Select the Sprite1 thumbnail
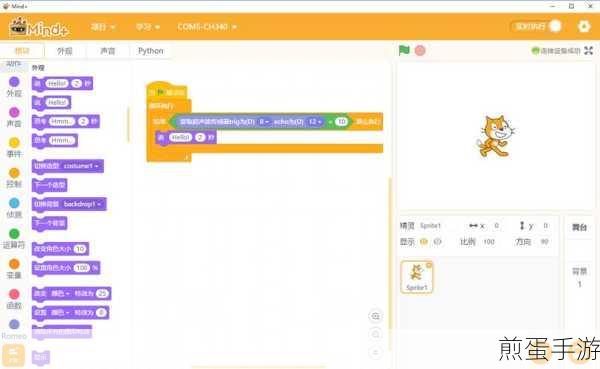 [x=417, y=277]
